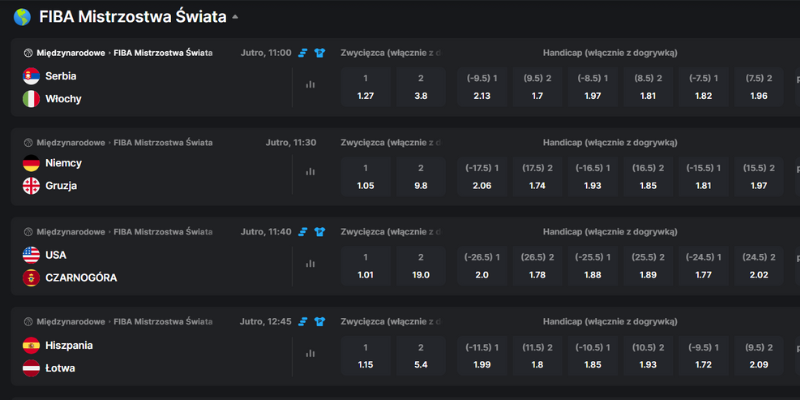Click basketball icon in Niemcy match header
The image size is (800, 400).
(27, 142)
